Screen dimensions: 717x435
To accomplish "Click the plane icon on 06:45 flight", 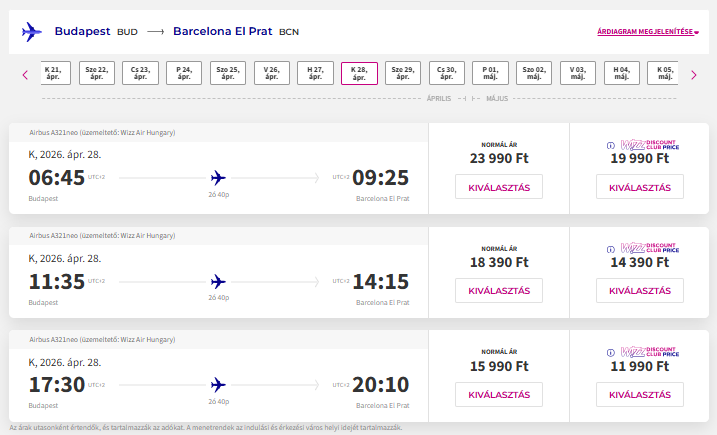I will coord(218,178).
